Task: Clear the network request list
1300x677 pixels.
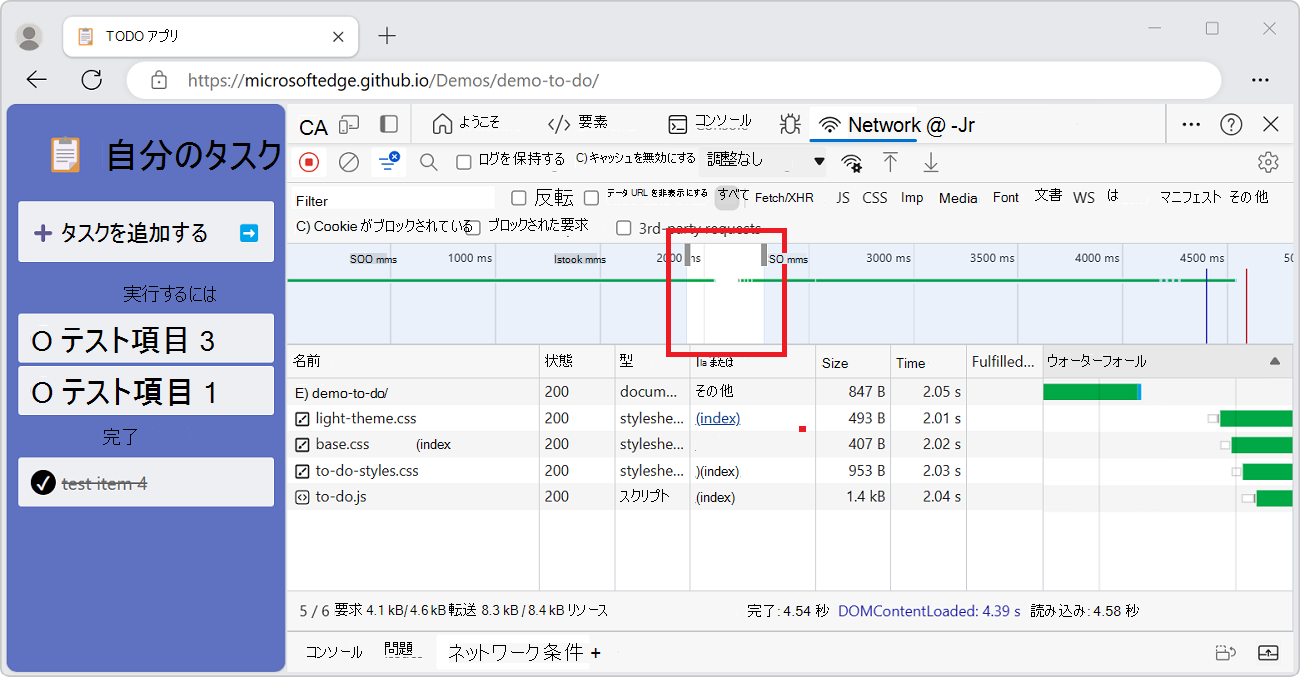Action: coord(348,161)
